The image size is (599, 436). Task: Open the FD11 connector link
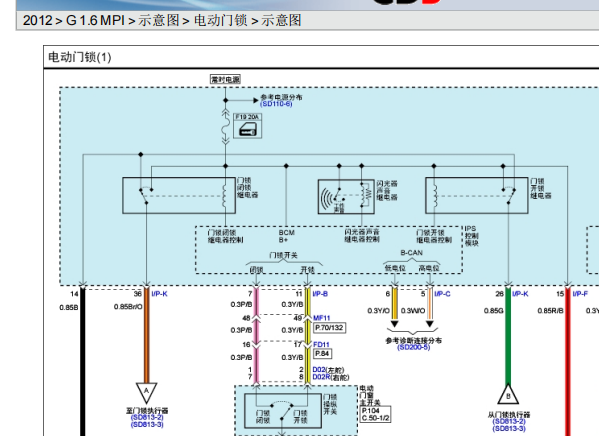321,344
